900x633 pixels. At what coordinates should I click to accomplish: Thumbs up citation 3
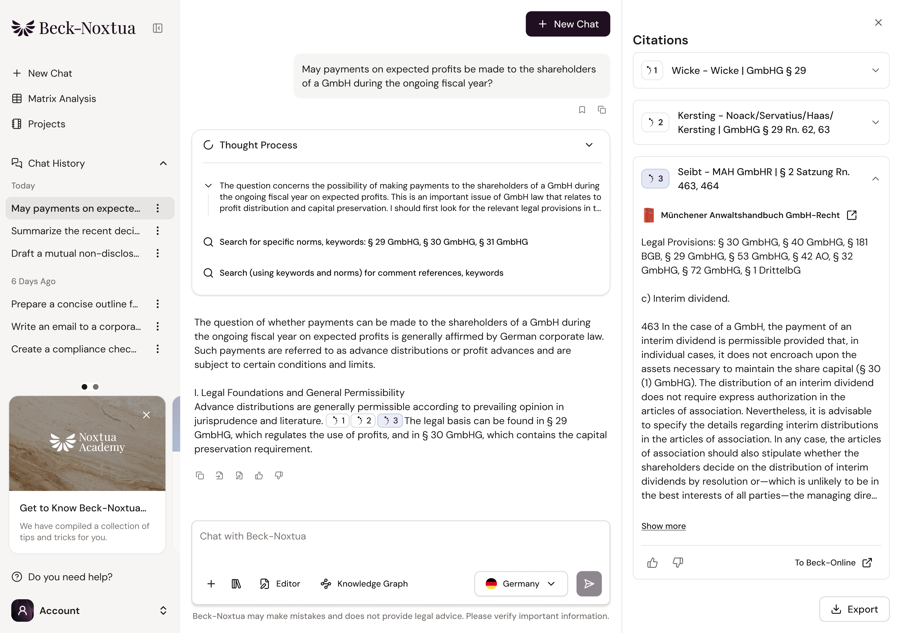pos(652,562)
